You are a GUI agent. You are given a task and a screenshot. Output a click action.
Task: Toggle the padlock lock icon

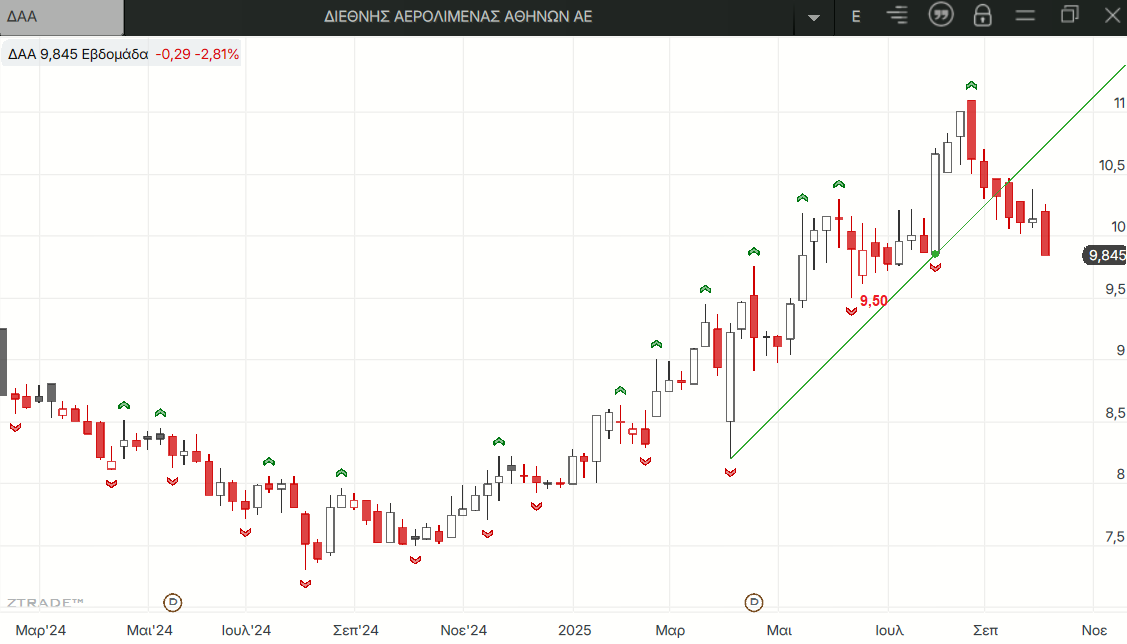tap(982, 16)
